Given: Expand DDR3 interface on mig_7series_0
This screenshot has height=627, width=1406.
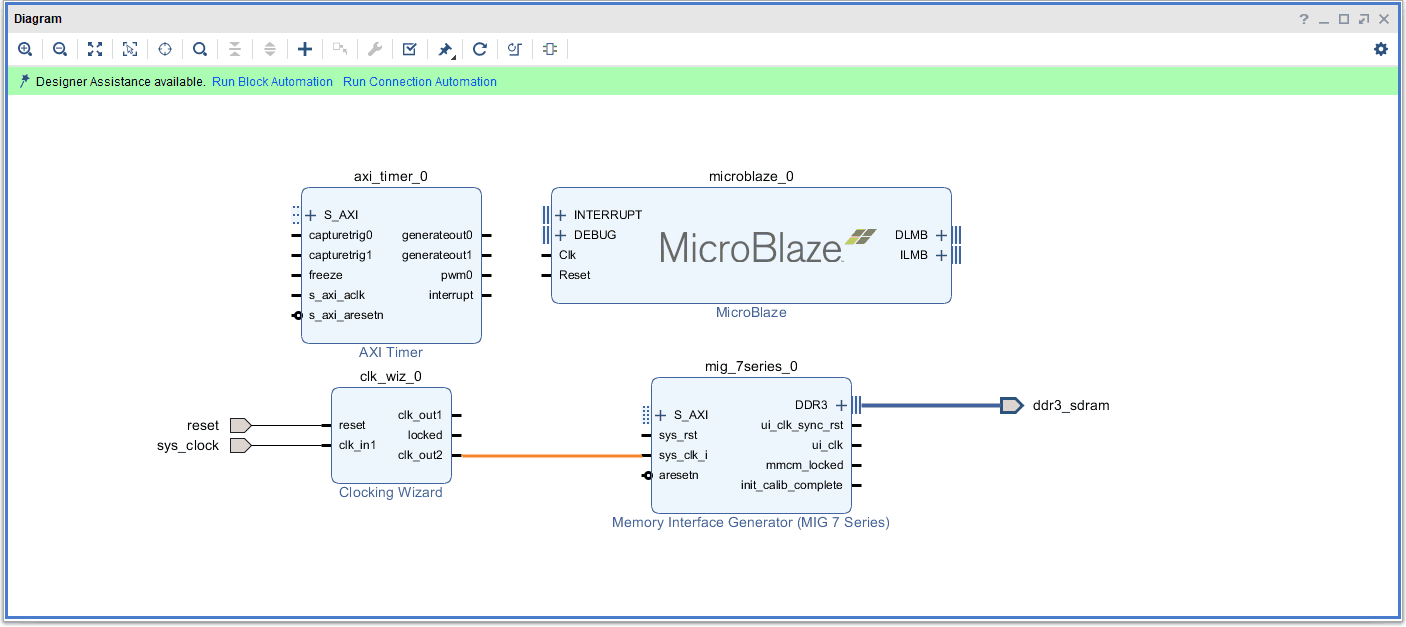Looking at the screenshot, I should [841, 405].
